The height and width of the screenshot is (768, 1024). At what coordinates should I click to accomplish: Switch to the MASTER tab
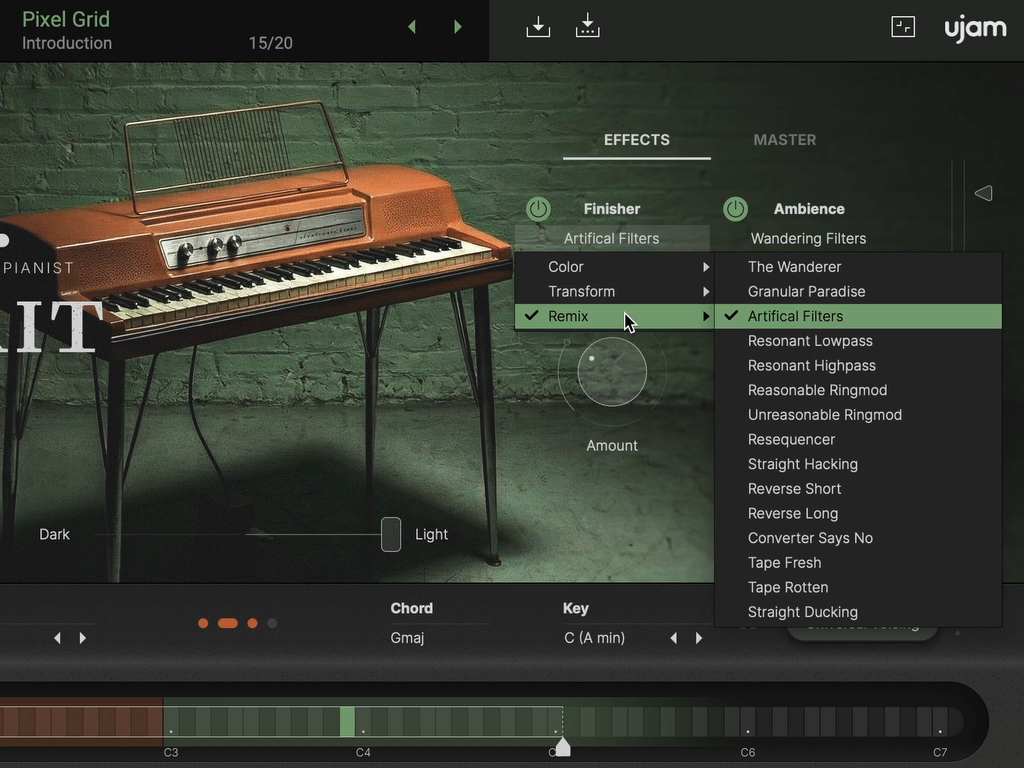pyautogui.click(x=784, y=140)
